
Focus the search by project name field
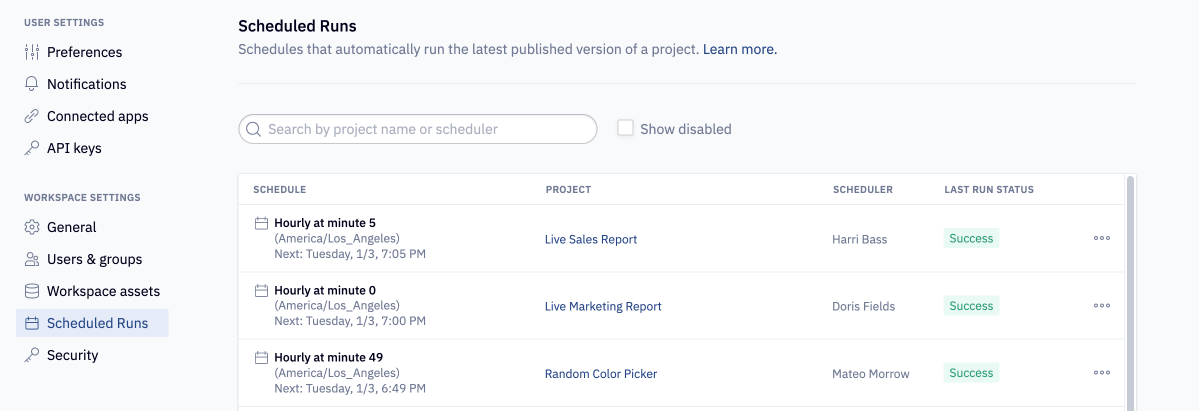tap(418, 129)
